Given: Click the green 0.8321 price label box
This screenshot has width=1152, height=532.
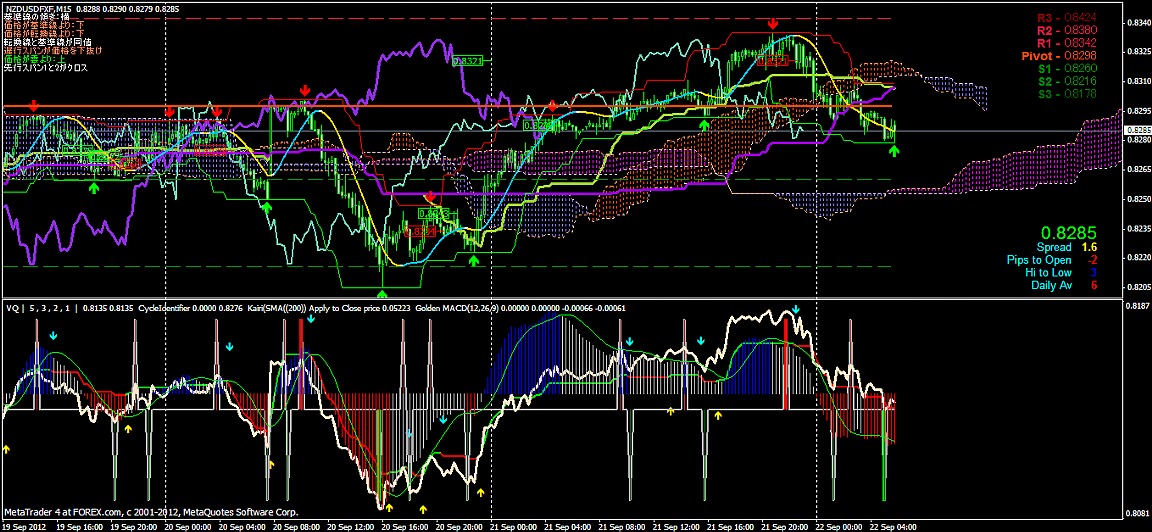Looking at the screenshot, I should [x=468, y=62].
